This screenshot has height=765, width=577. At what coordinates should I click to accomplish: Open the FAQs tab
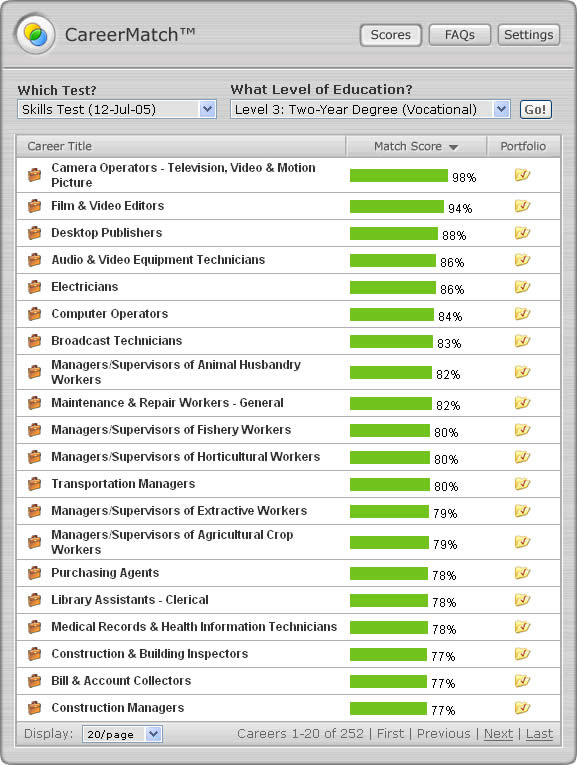coord(459,35)
